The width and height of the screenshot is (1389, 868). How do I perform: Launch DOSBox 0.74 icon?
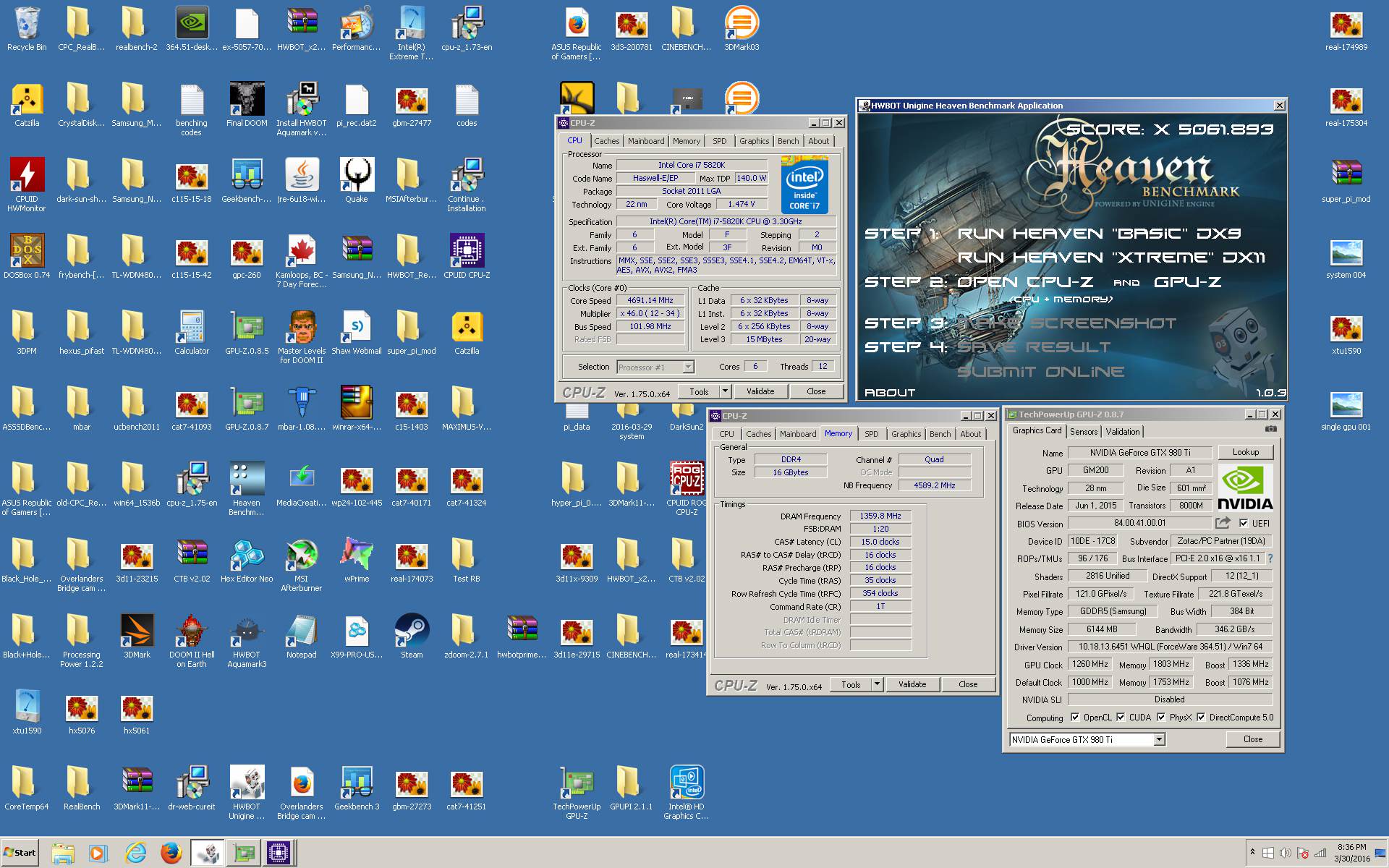coord(27,257)
